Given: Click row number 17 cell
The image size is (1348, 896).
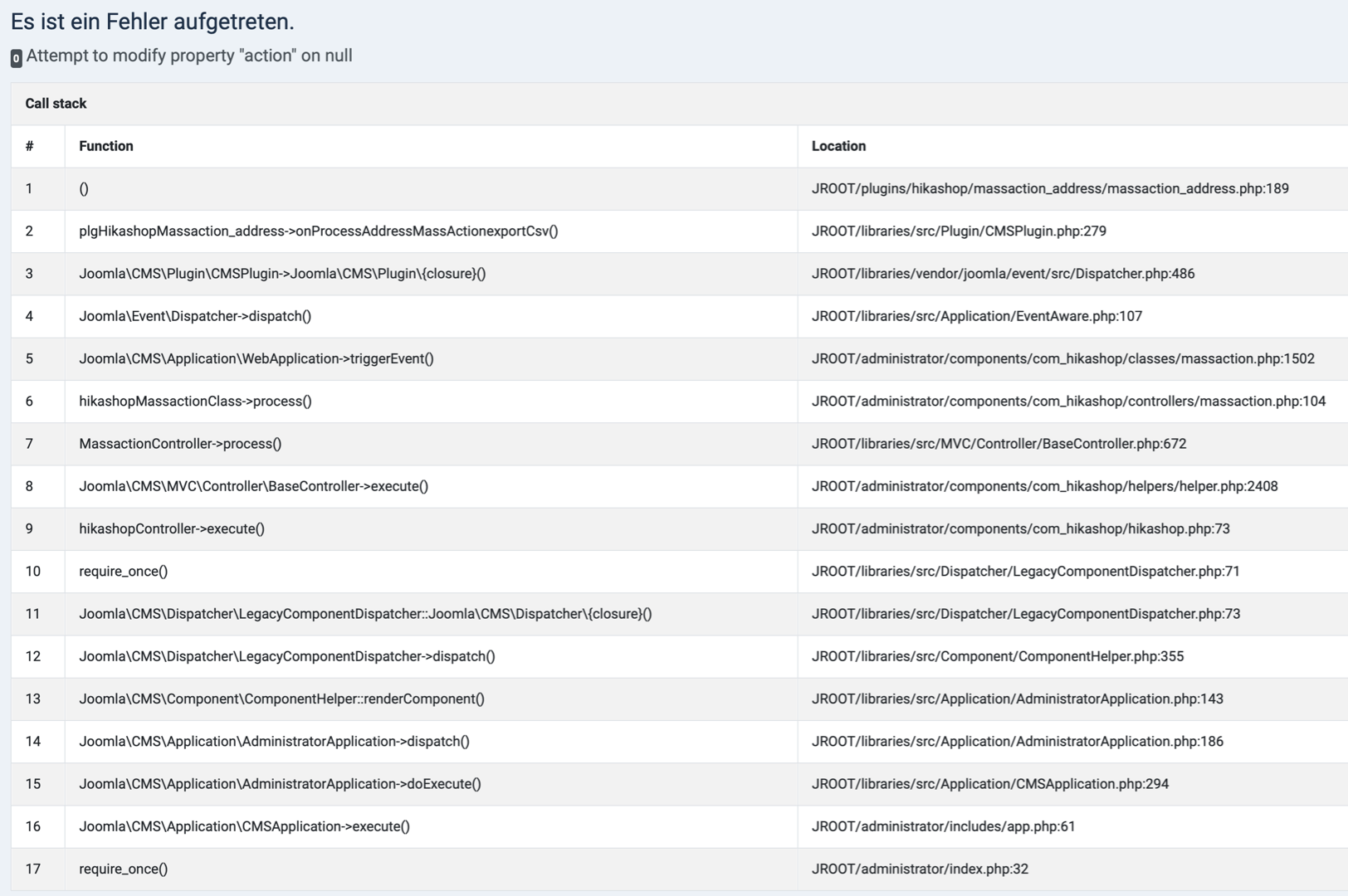Looking at the screenshot, I should click(38, 869).
